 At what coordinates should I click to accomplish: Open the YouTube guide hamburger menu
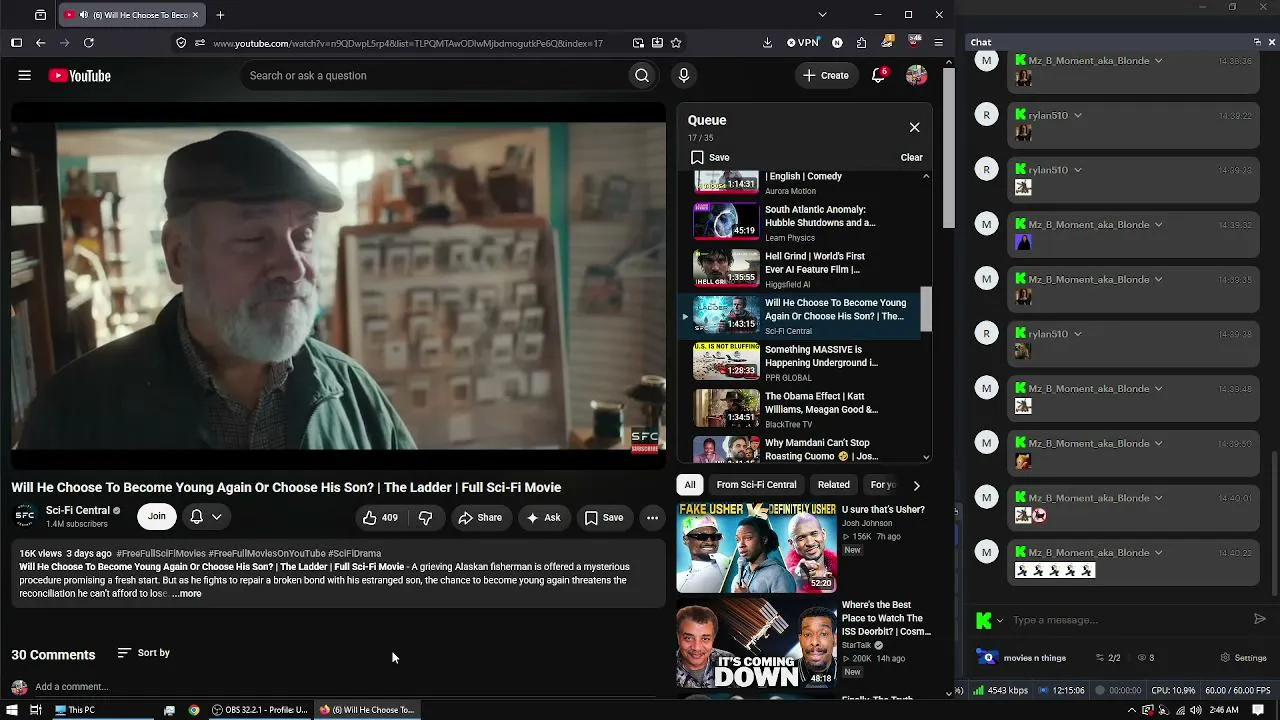point(25,75)
